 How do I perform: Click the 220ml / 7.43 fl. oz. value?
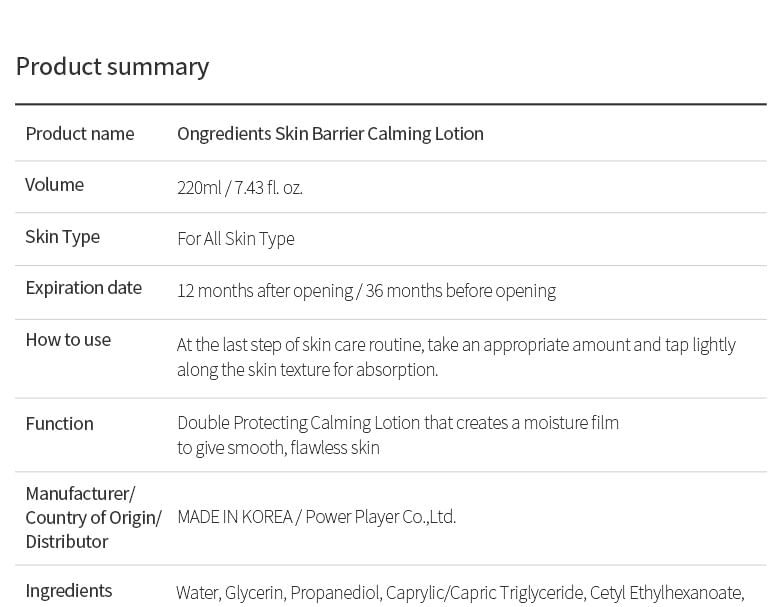tap(240, 187)
